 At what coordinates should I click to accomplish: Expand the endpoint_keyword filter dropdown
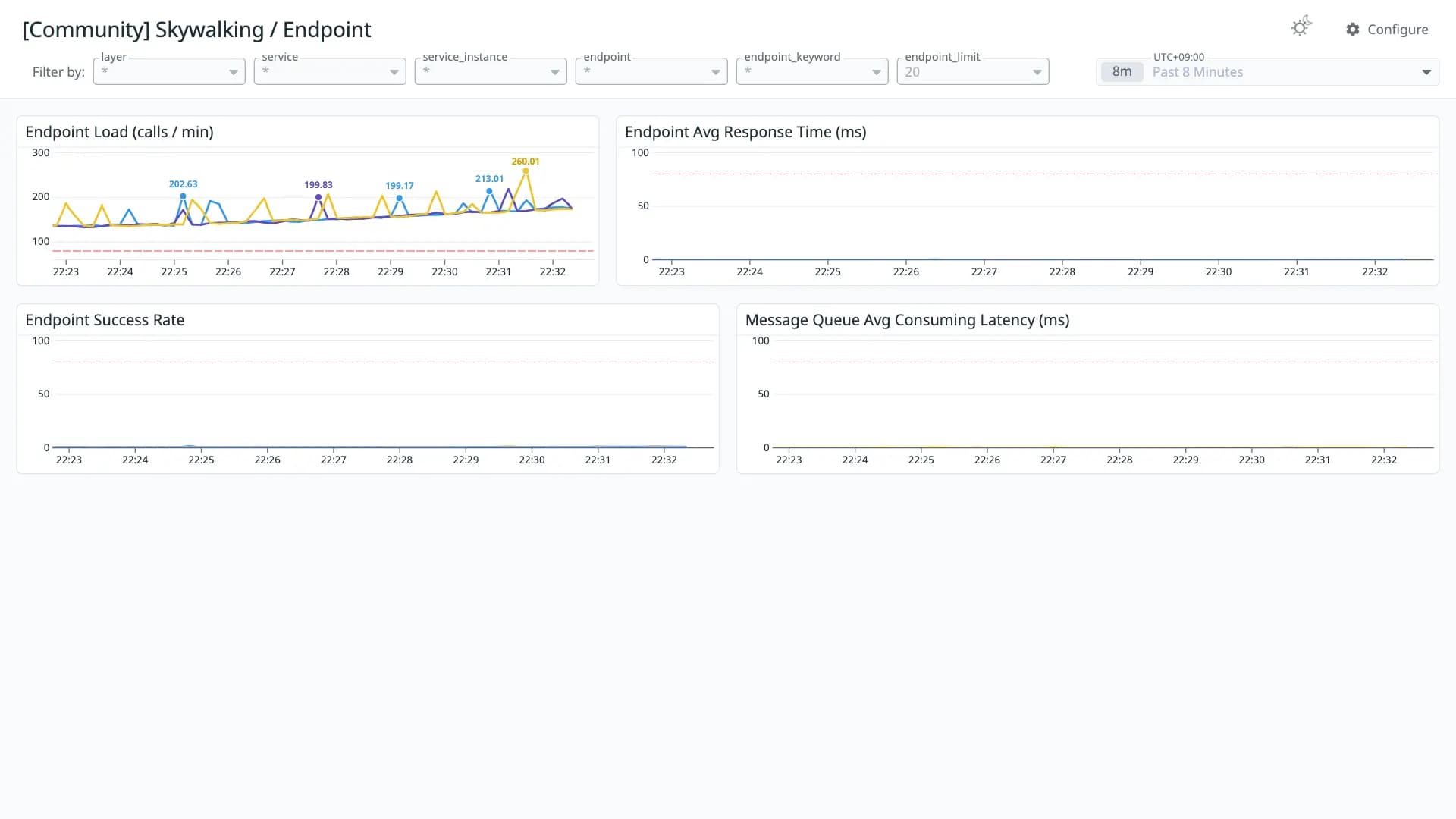point(812,71)
